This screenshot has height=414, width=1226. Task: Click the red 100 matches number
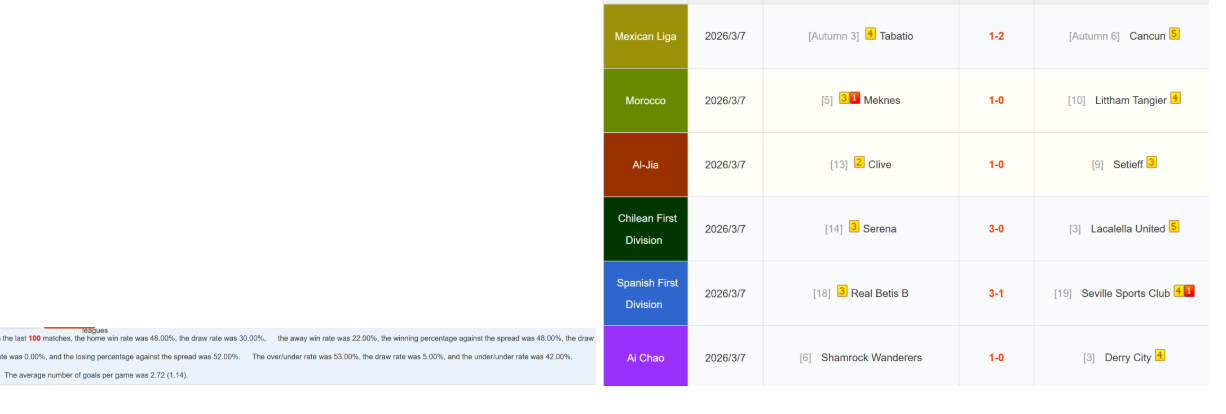(x=35, y=339)
